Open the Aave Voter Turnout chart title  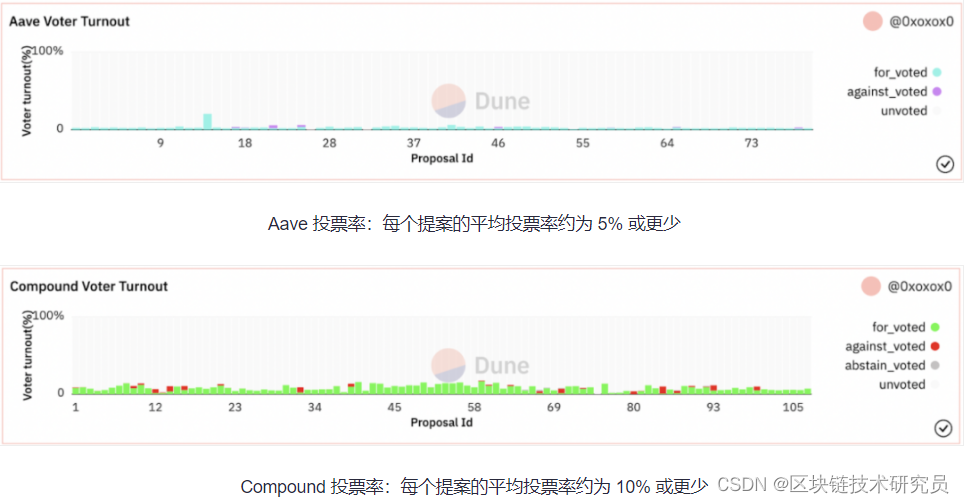pos(69,22)
